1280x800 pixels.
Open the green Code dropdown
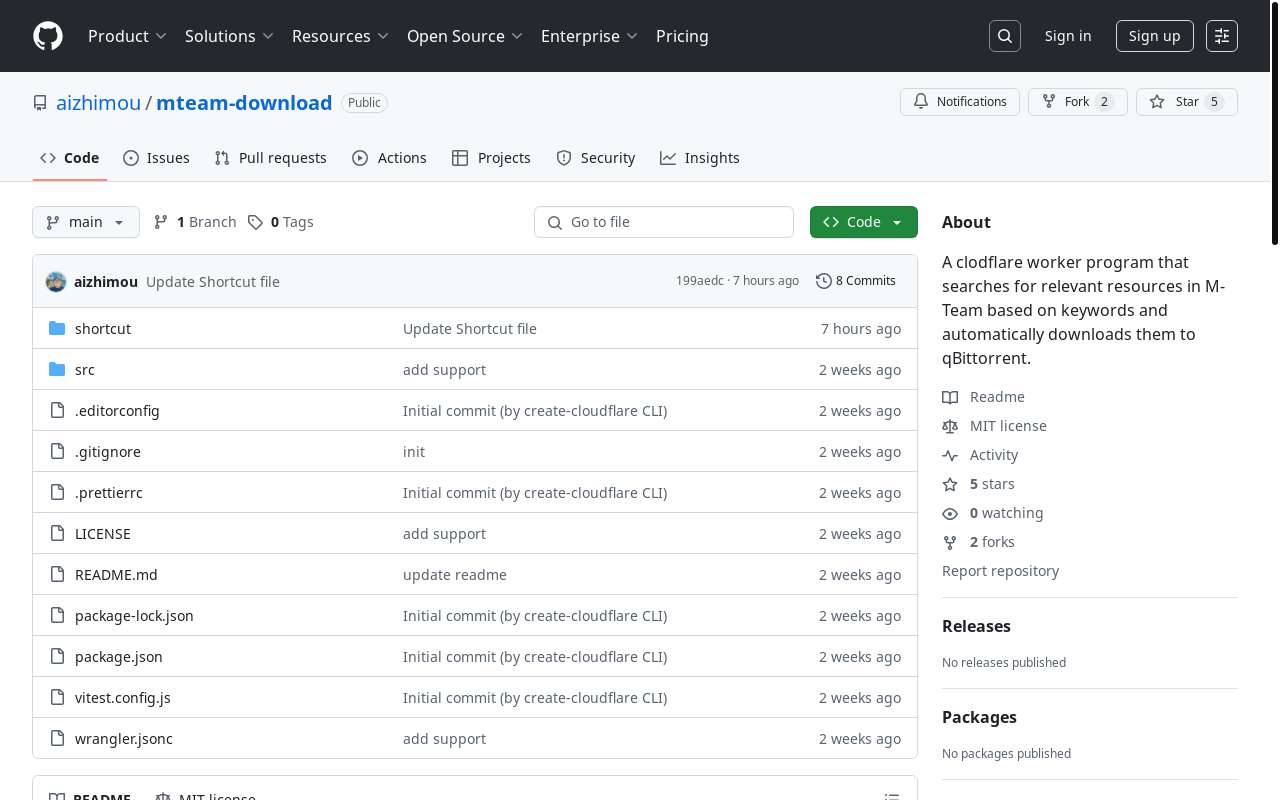click(x=863, y=222)
